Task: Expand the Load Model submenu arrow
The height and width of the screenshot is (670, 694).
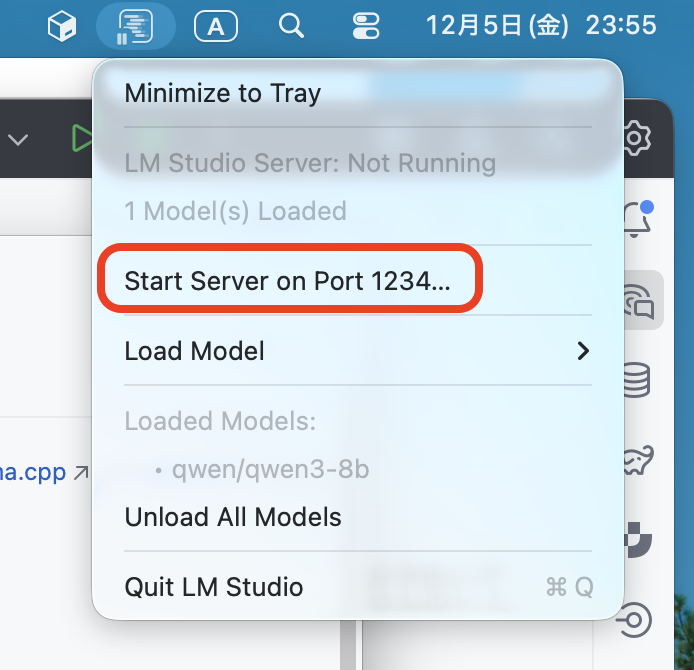Action: (583, 351)
